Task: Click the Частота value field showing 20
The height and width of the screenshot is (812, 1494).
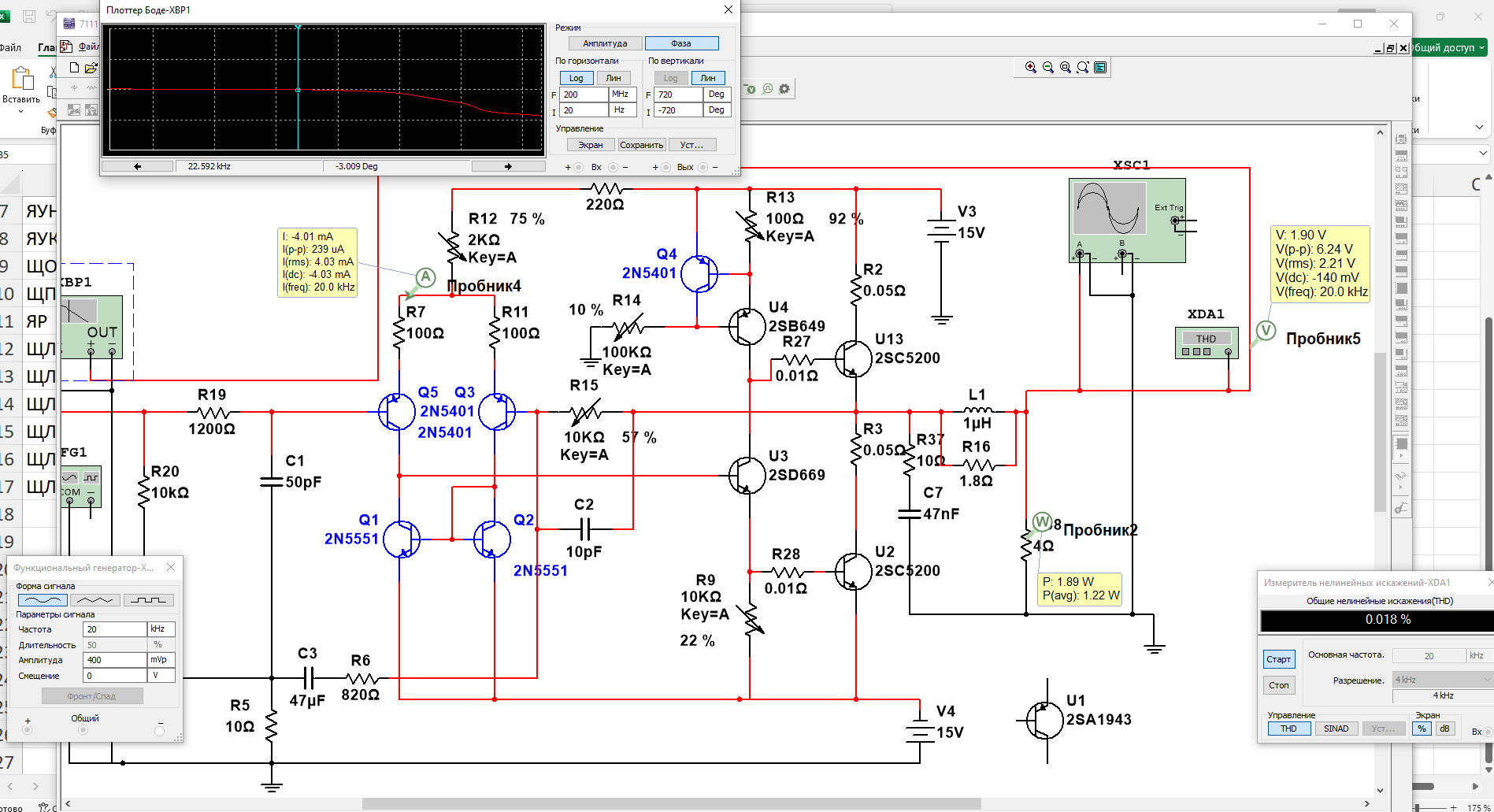Action: tap(114, 629)
